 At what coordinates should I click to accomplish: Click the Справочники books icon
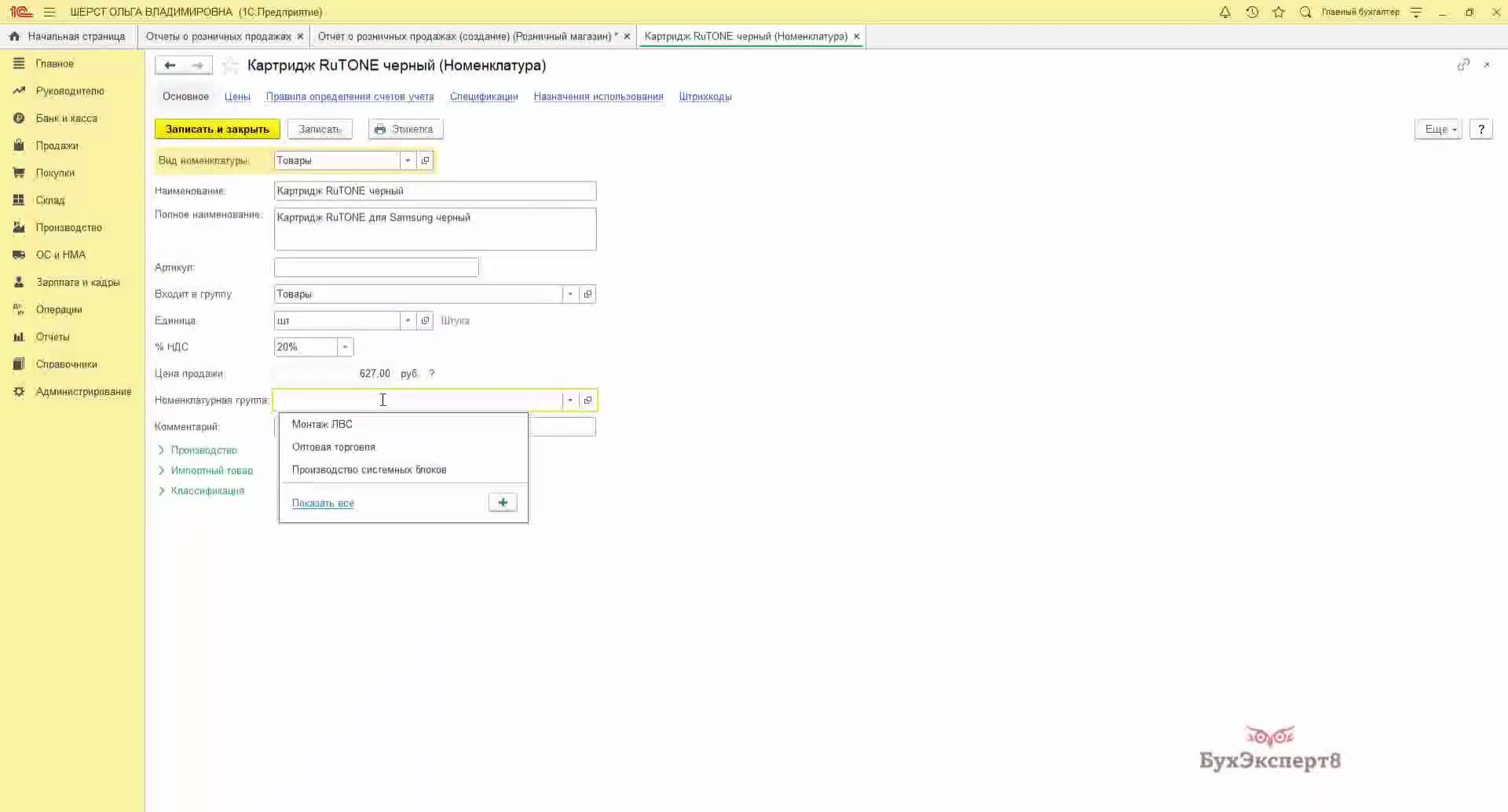click(x=19, y=364)
